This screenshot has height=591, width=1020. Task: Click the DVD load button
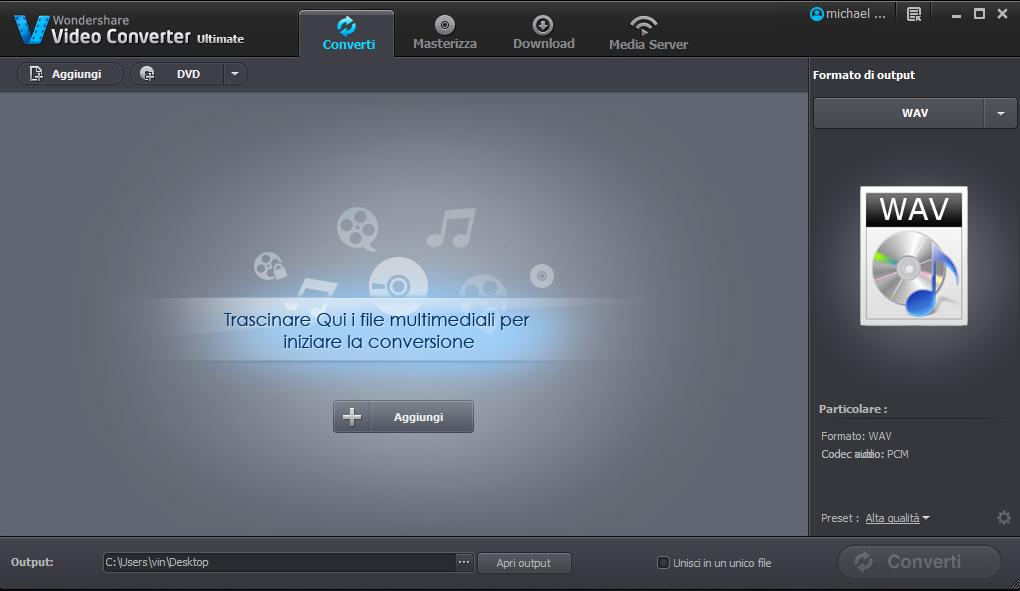[x=177, y=74]
